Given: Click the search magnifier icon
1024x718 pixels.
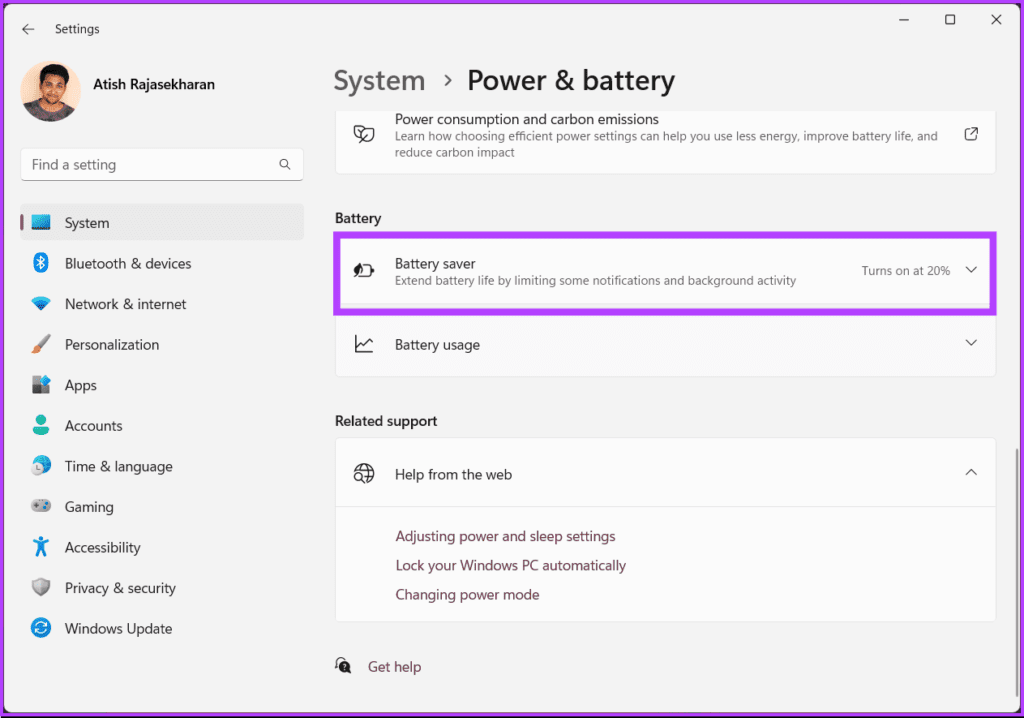Looking at the screenshot, I should pos(285,165).
